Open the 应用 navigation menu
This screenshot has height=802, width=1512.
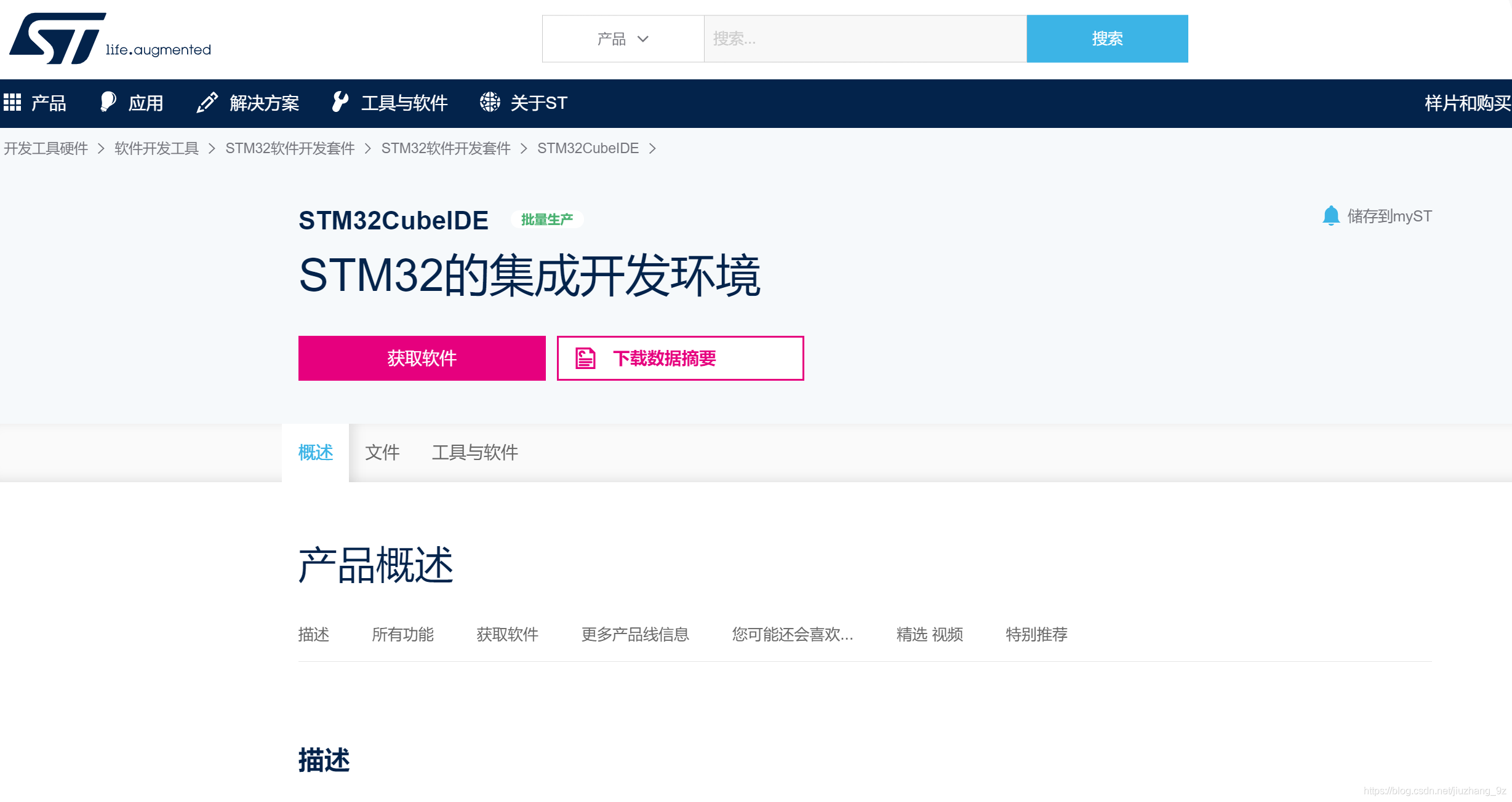146,103
